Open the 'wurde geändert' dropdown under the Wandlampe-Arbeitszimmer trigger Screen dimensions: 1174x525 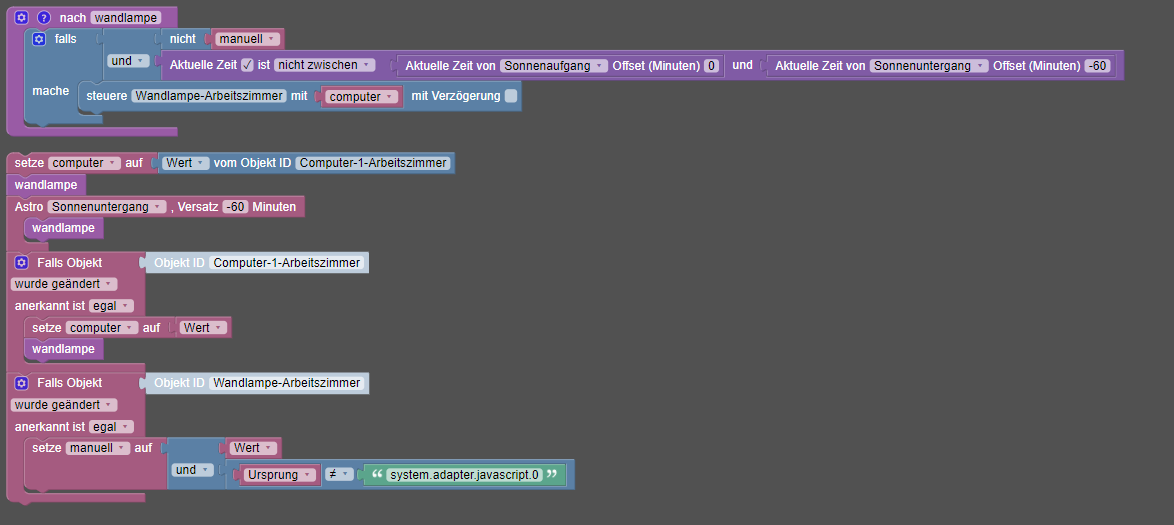click(64, 404)
